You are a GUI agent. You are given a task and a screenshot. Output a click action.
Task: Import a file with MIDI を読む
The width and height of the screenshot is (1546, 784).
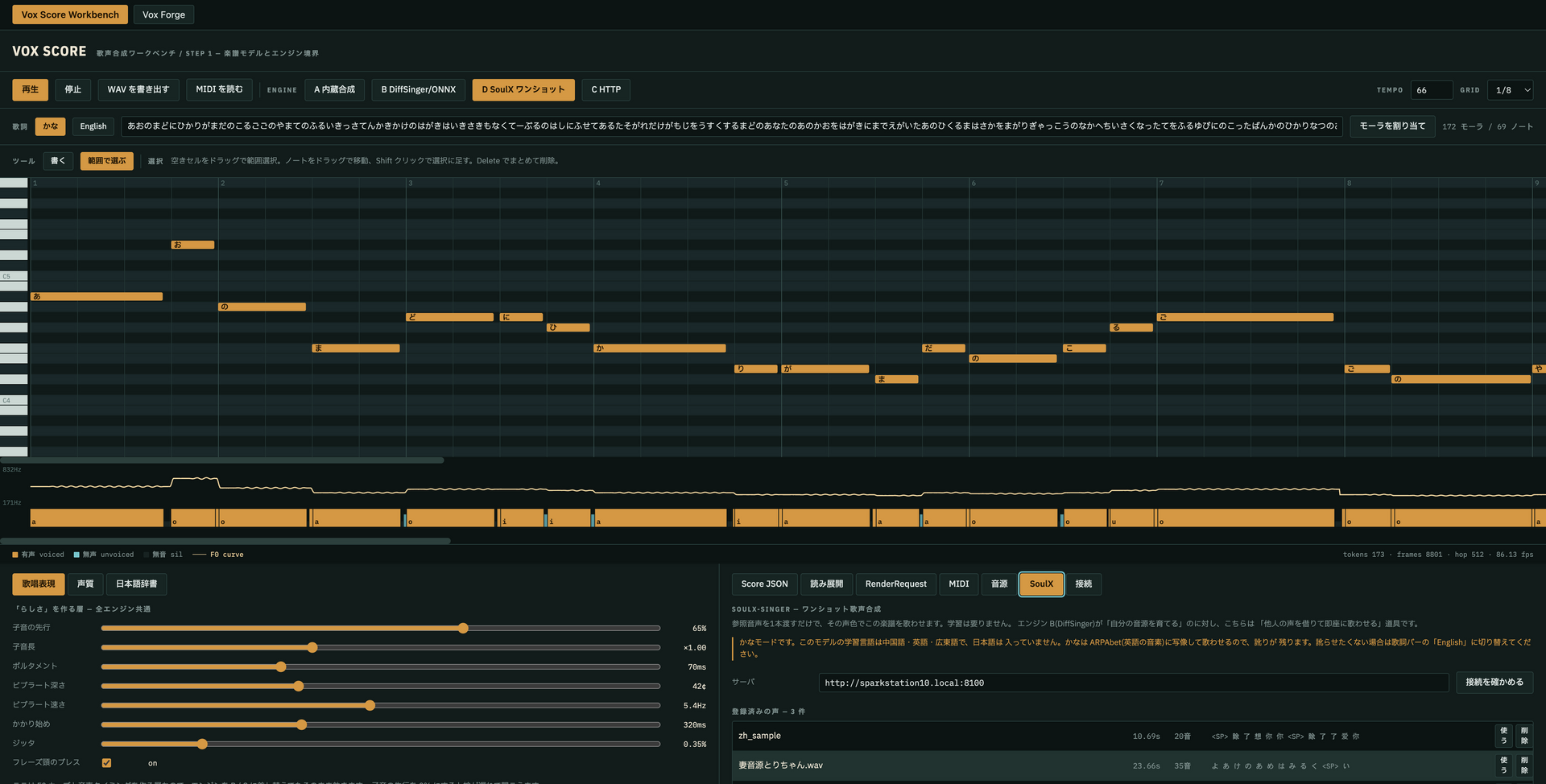219,89
